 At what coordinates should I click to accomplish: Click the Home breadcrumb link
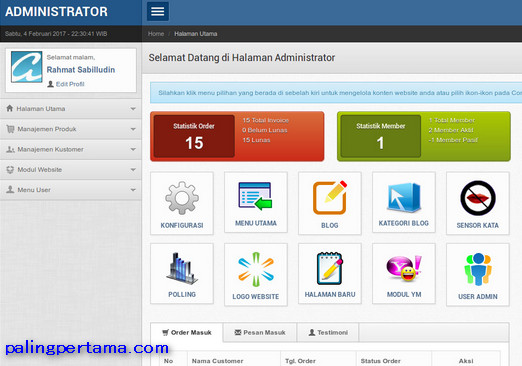click(156, 34)
